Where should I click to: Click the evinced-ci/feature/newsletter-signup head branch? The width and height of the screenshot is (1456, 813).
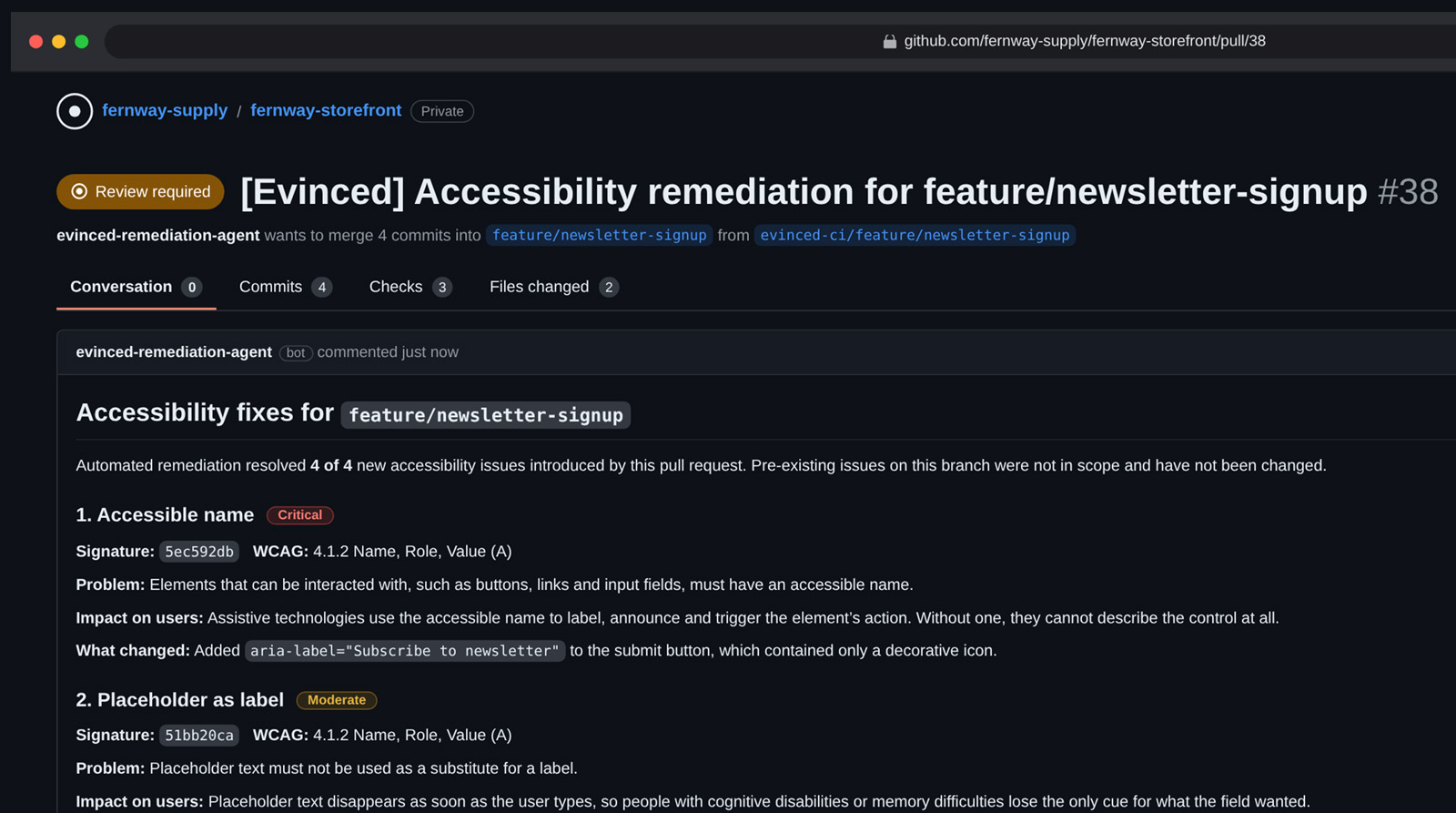915,236
